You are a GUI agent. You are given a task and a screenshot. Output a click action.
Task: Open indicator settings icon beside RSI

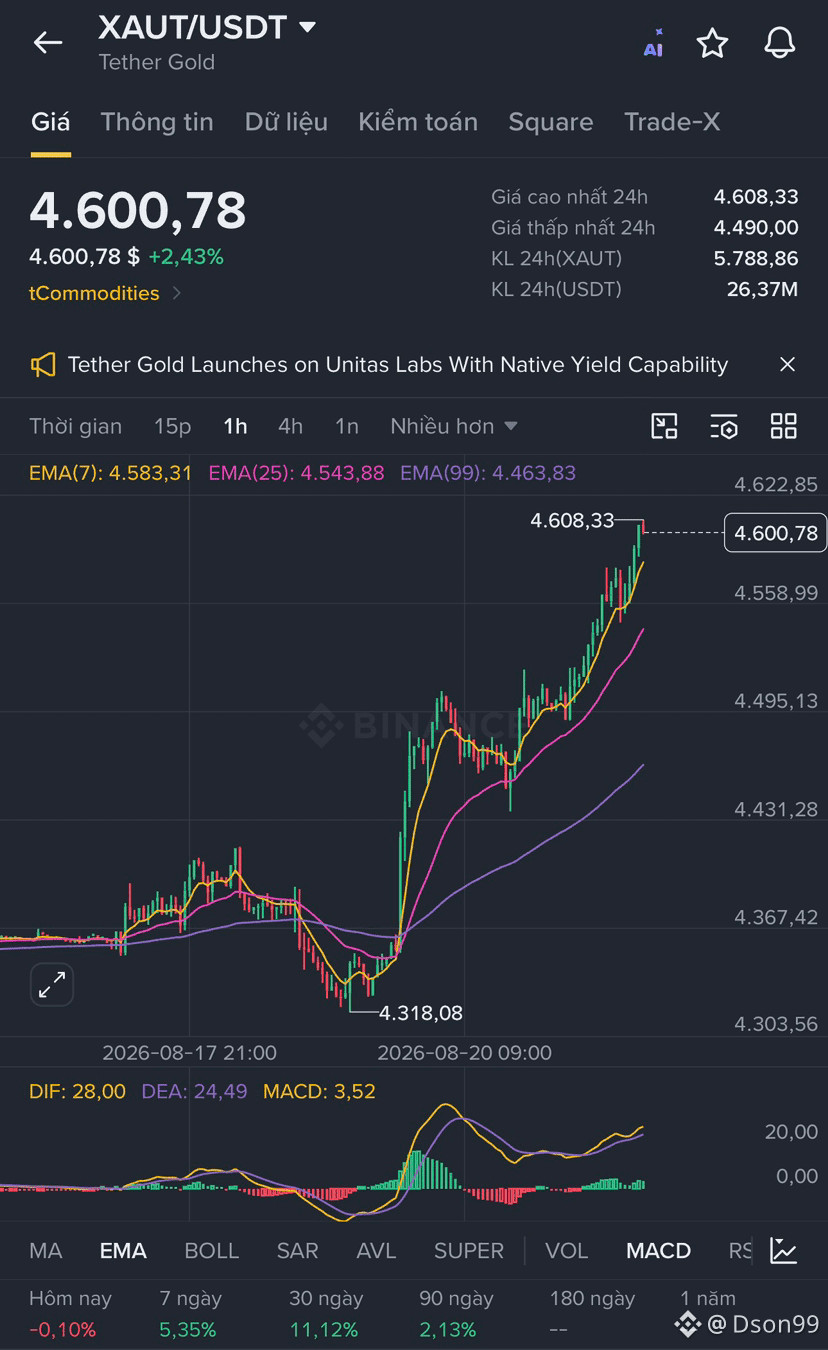(x=783, y=1251)
